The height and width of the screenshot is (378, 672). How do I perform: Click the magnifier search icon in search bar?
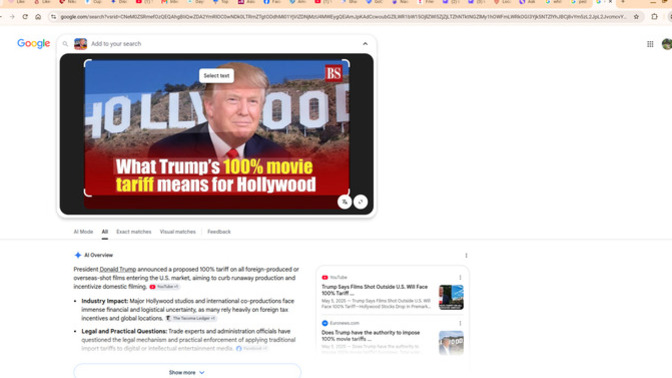[x=65, y=44]
